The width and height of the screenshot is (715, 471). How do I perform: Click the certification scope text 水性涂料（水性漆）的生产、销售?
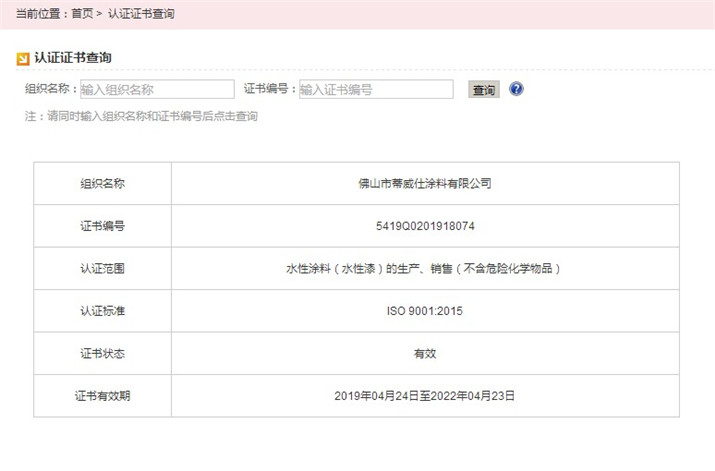(x=370, y=269)
